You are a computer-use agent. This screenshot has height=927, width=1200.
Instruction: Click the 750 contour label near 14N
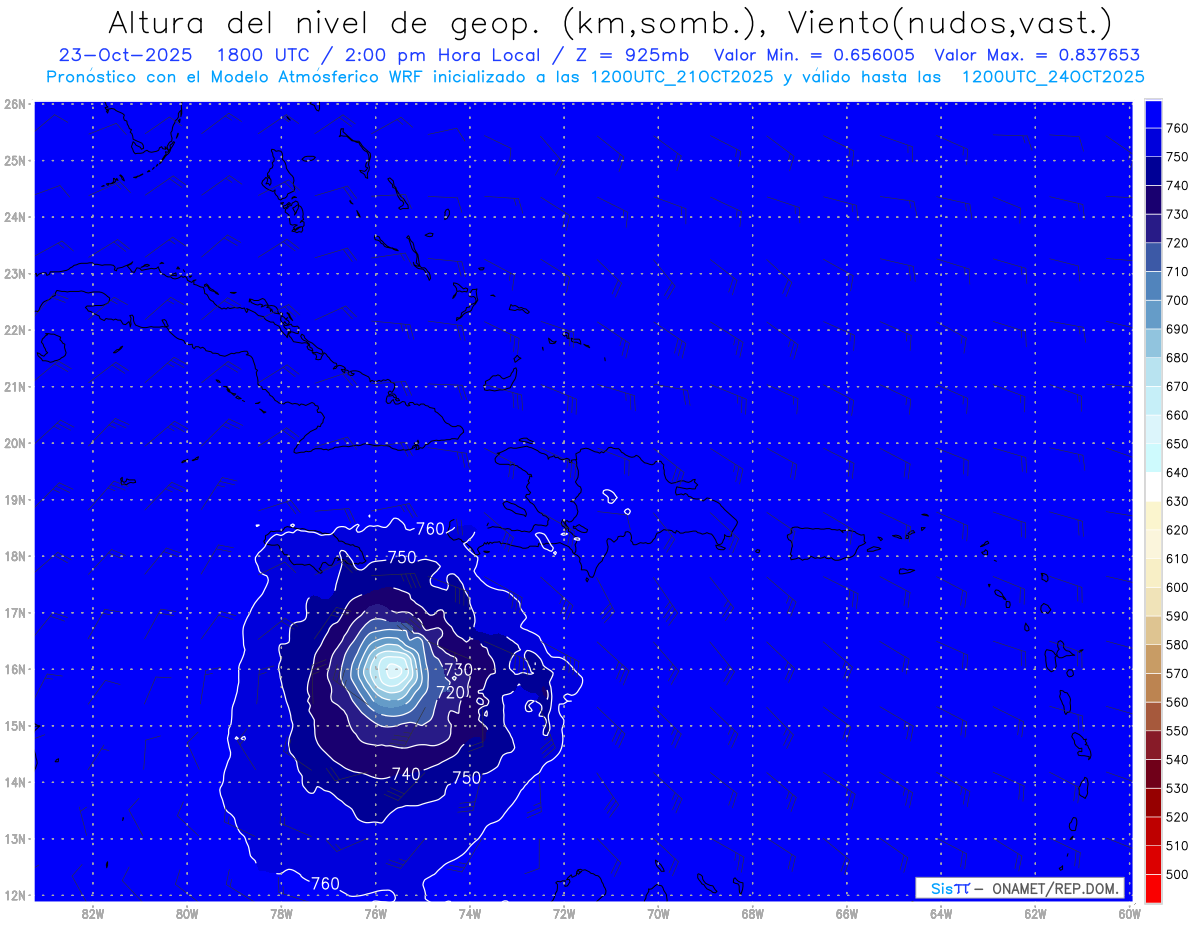(x=467, y=777)
